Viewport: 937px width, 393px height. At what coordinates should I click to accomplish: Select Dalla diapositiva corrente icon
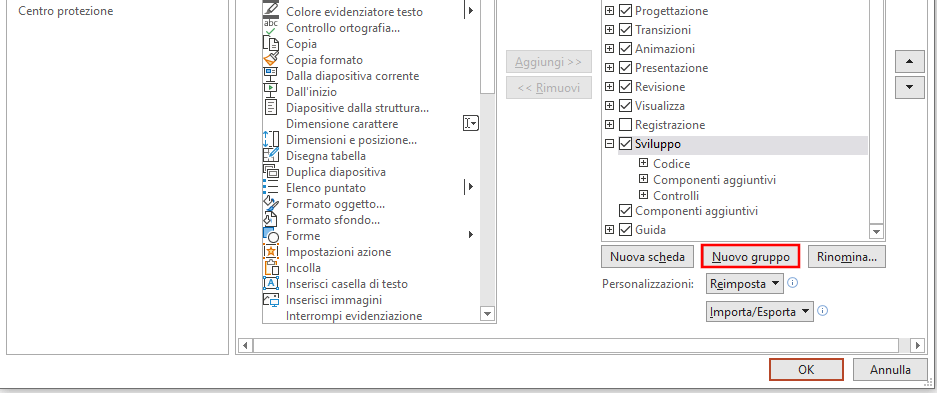[271, 76]
